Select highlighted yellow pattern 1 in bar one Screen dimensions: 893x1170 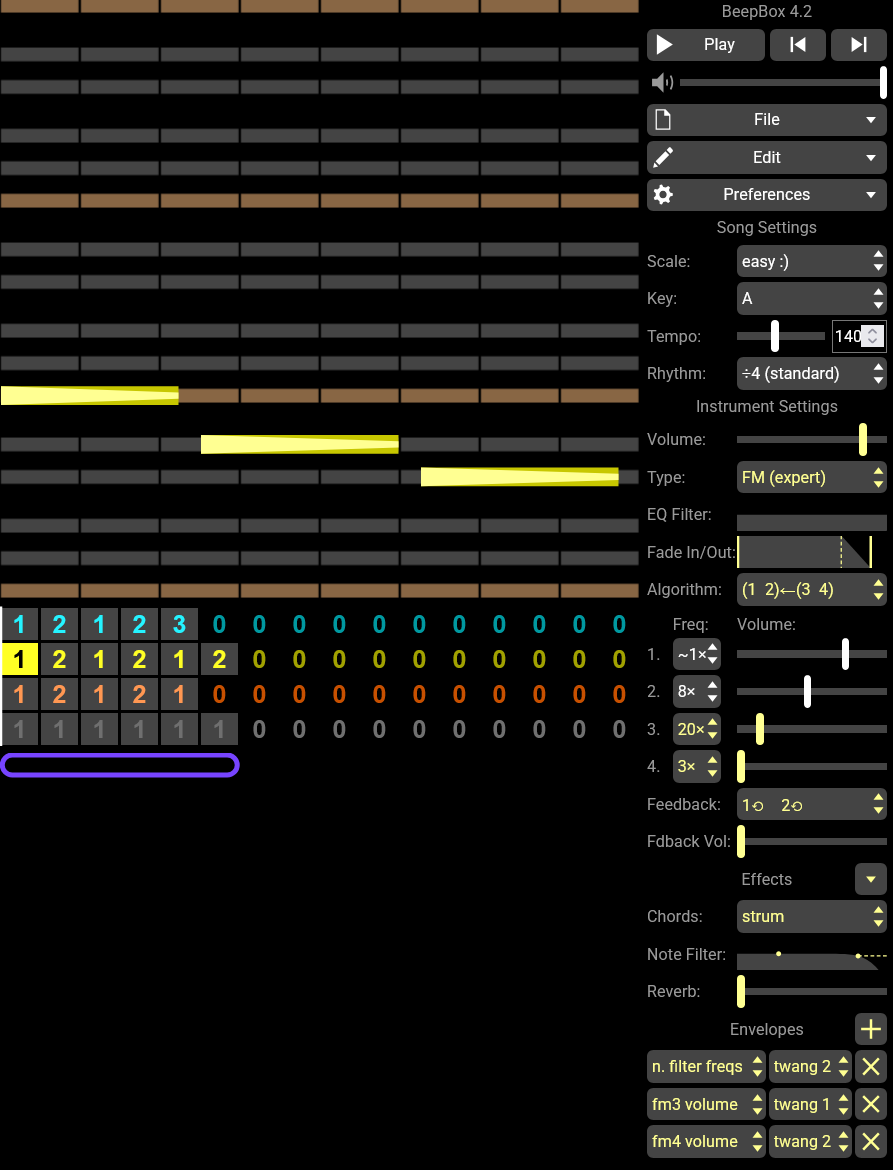pyautogui.click(x=19, y=660)
